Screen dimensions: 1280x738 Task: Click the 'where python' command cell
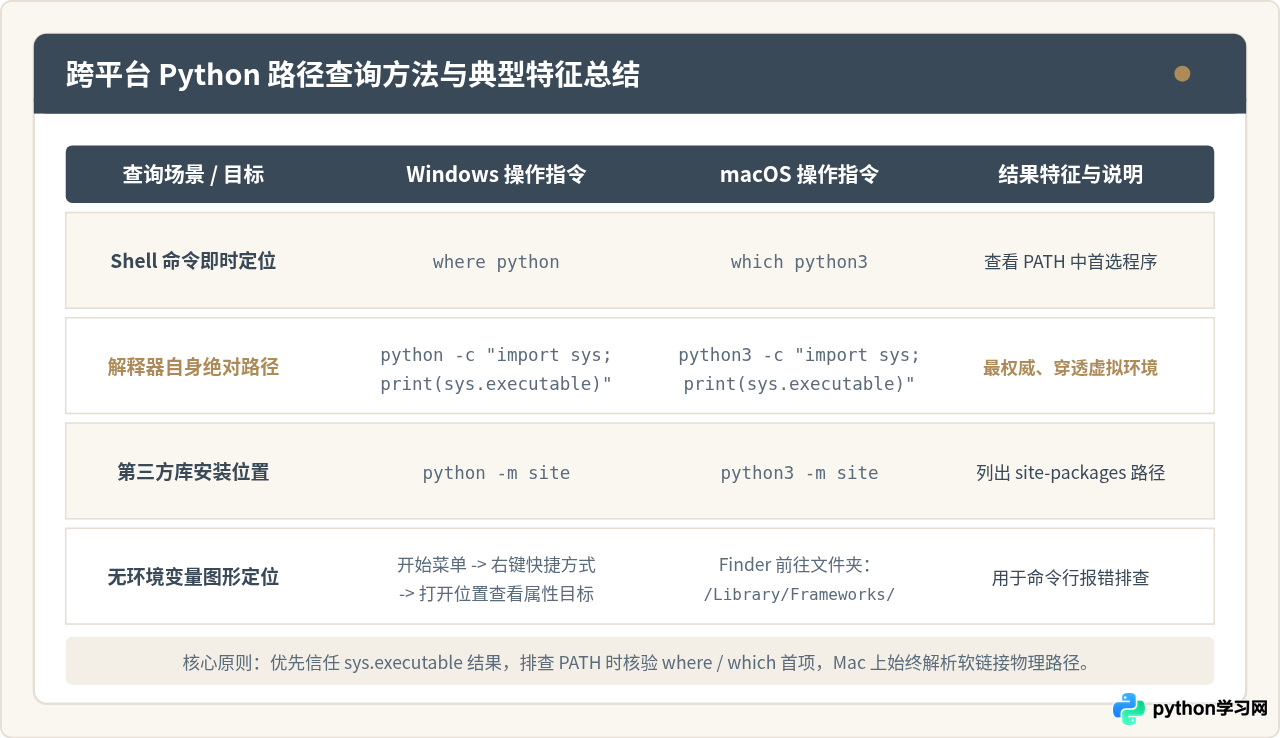[x=496, y=262]
